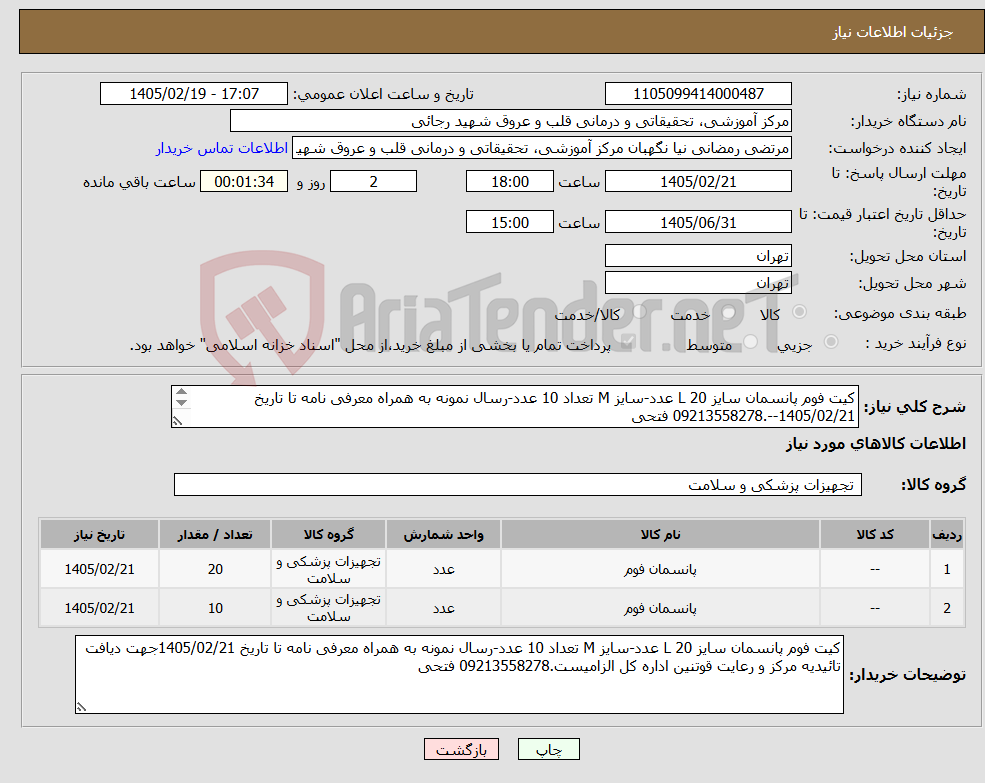
Task: Click the response deadline time 18:00 field
Action: (x=509, y=182)
